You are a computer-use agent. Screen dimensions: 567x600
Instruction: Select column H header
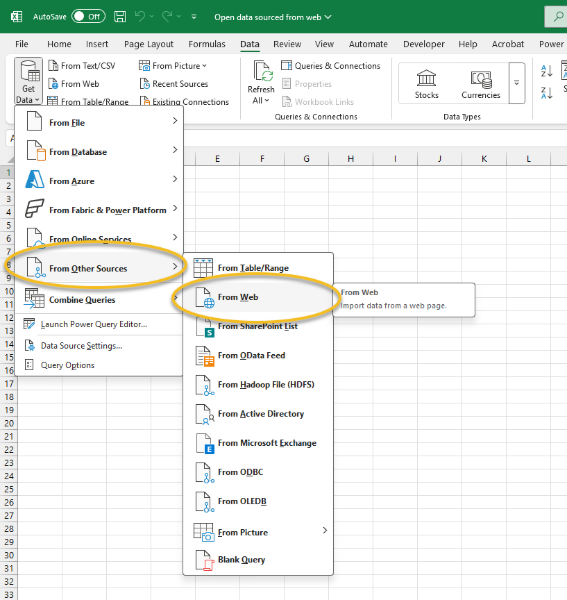(350, 159)
